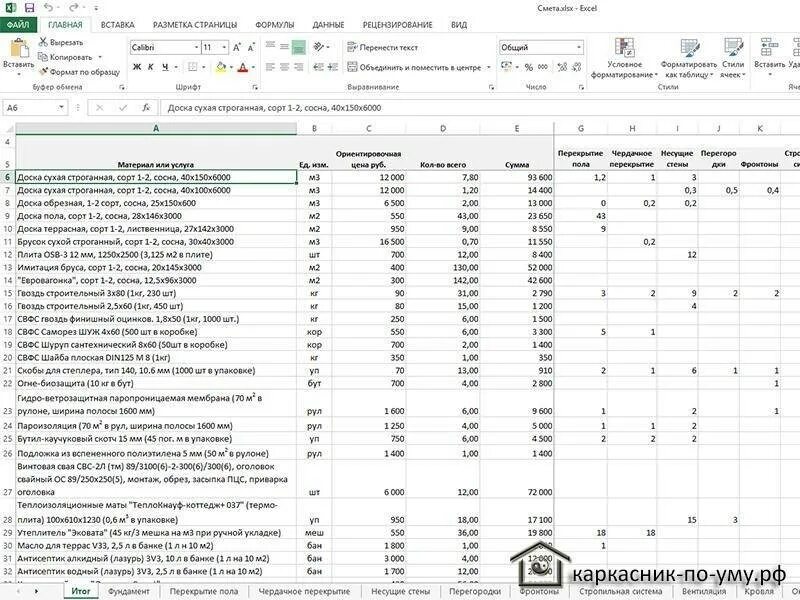Open the Font group dialog launcher
The image size is (800, 600).
[255, 87]
